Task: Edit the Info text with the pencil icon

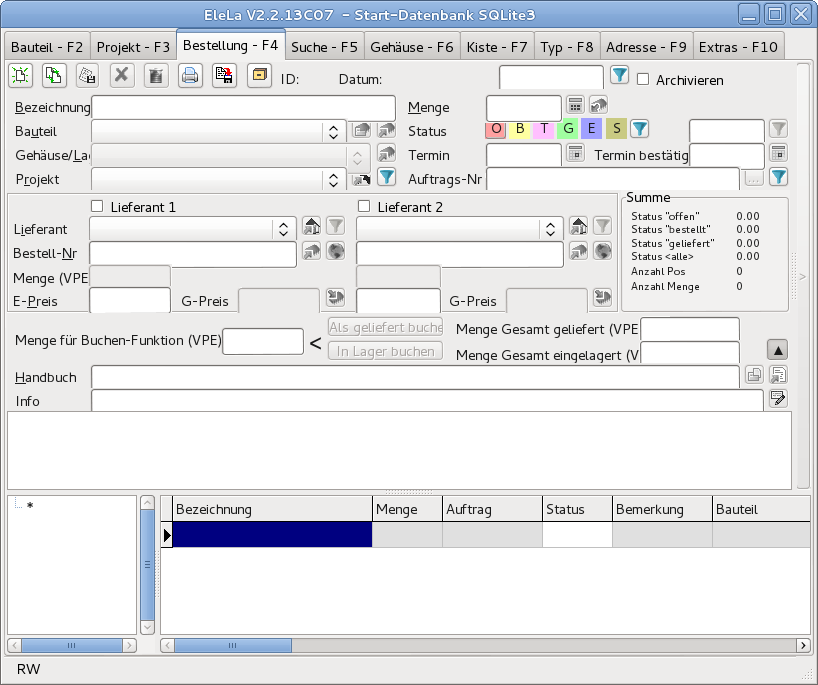Action: pyautogui.click(x=778, y=399)
